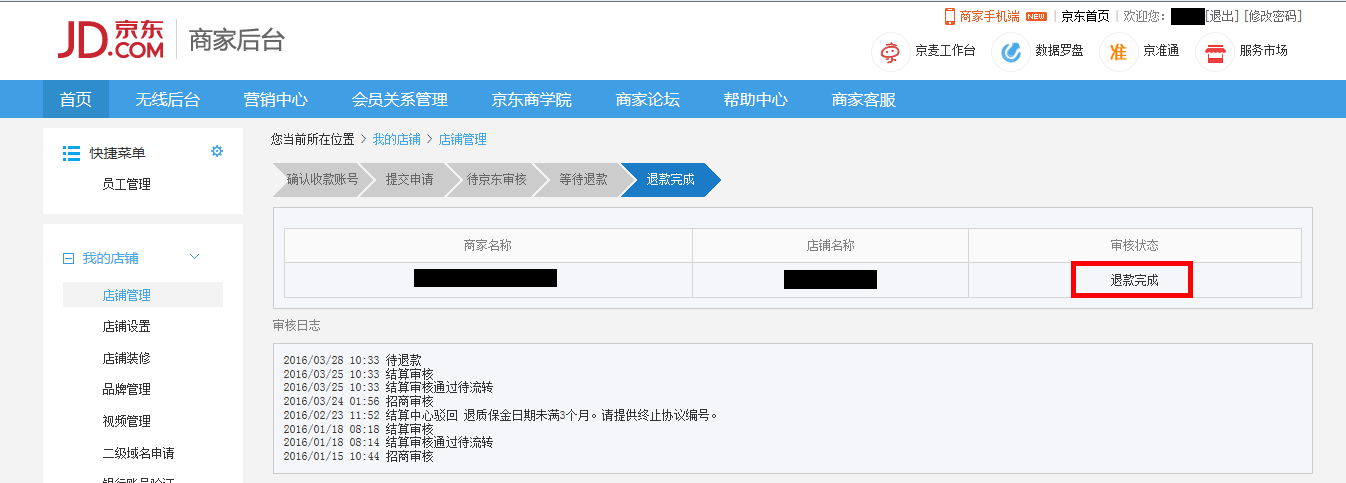This screenshot has width=1346, height=483.
Task: Click the 快捷菜单 list icon
Action: (x=71, y=153)
